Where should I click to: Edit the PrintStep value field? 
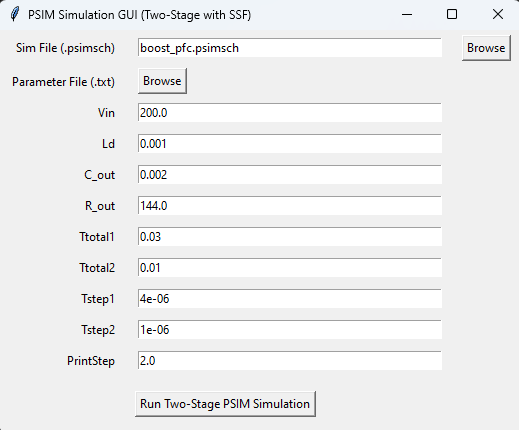tap(290, 361)
